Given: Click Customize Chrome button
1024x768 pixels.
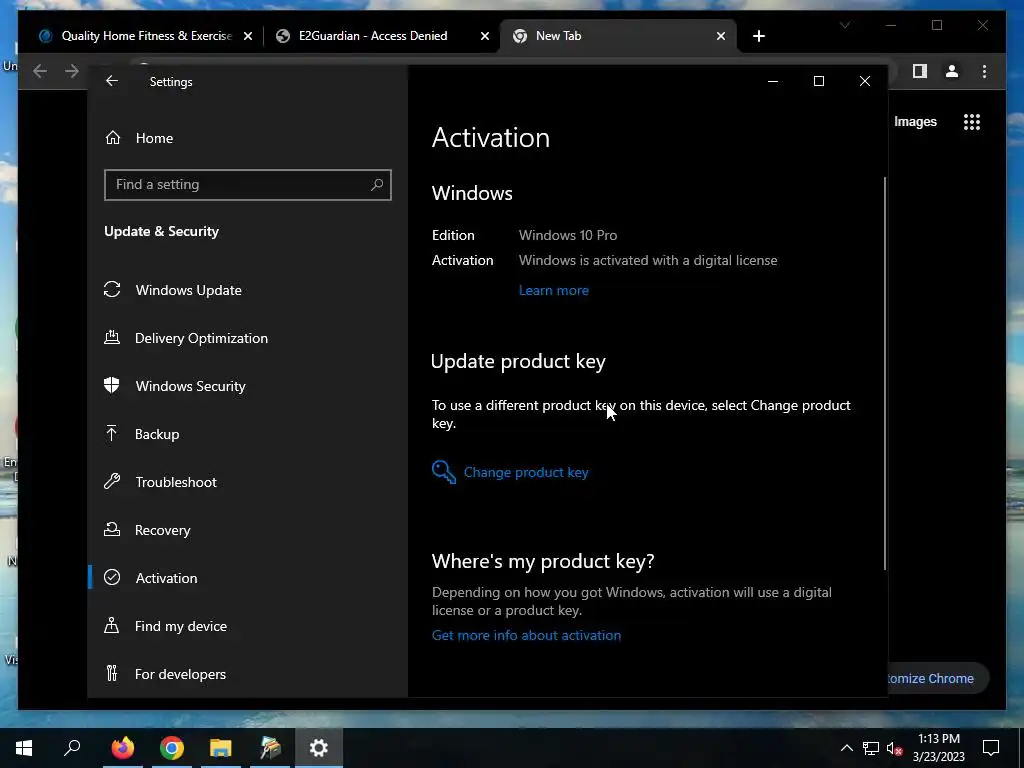Looking at the screenshot, I should pyautogui.click(x=938, y=679).
